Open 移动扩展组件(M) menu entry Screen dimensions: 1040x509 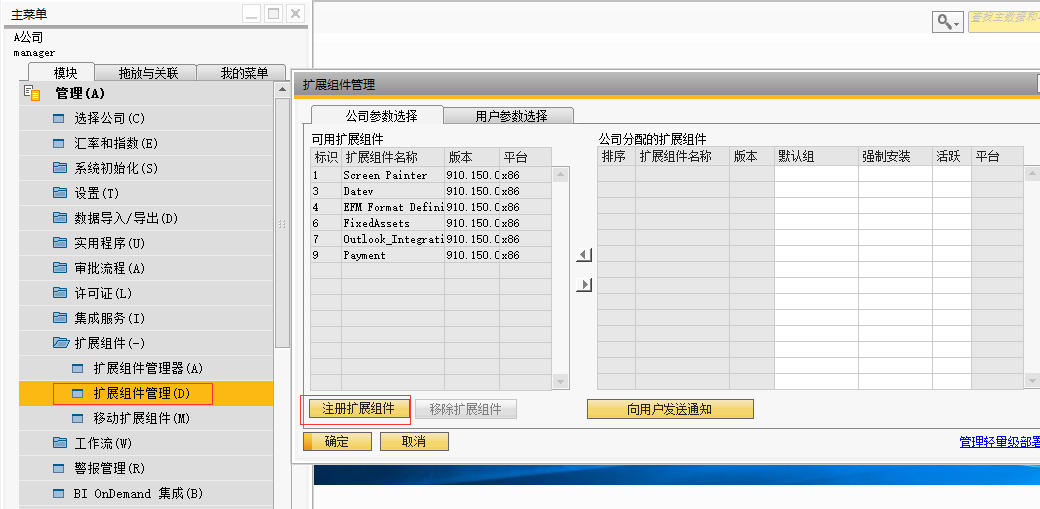point(146,419)
